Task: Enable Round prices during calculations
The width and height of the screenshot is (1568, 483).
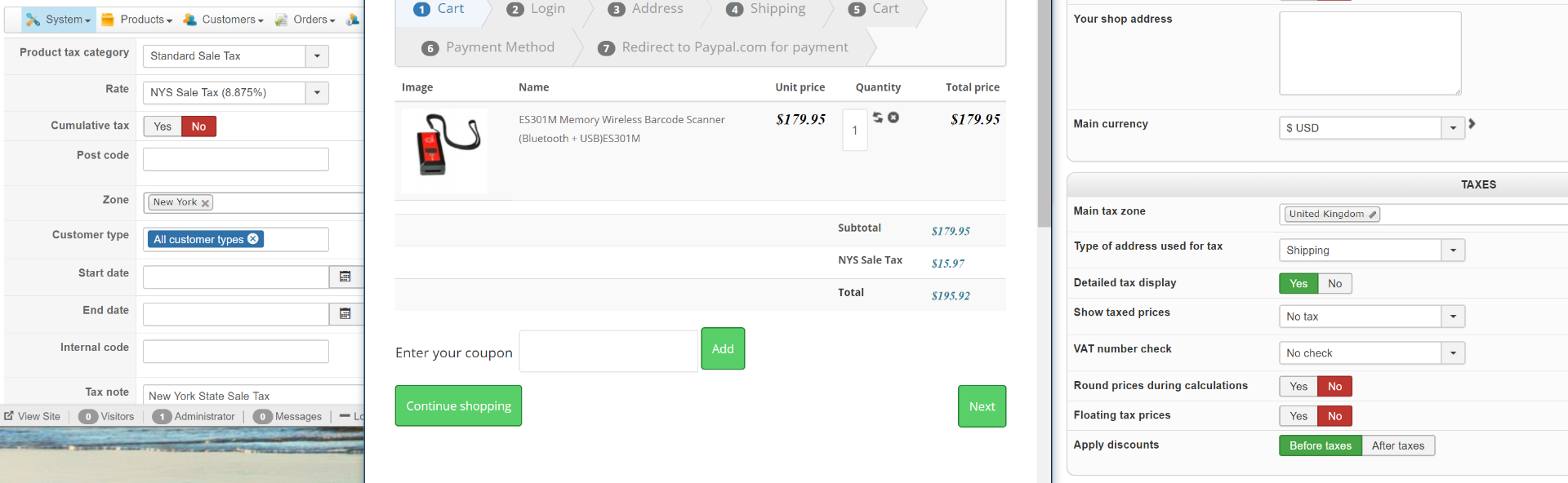Action: (x=1298, y=387)
